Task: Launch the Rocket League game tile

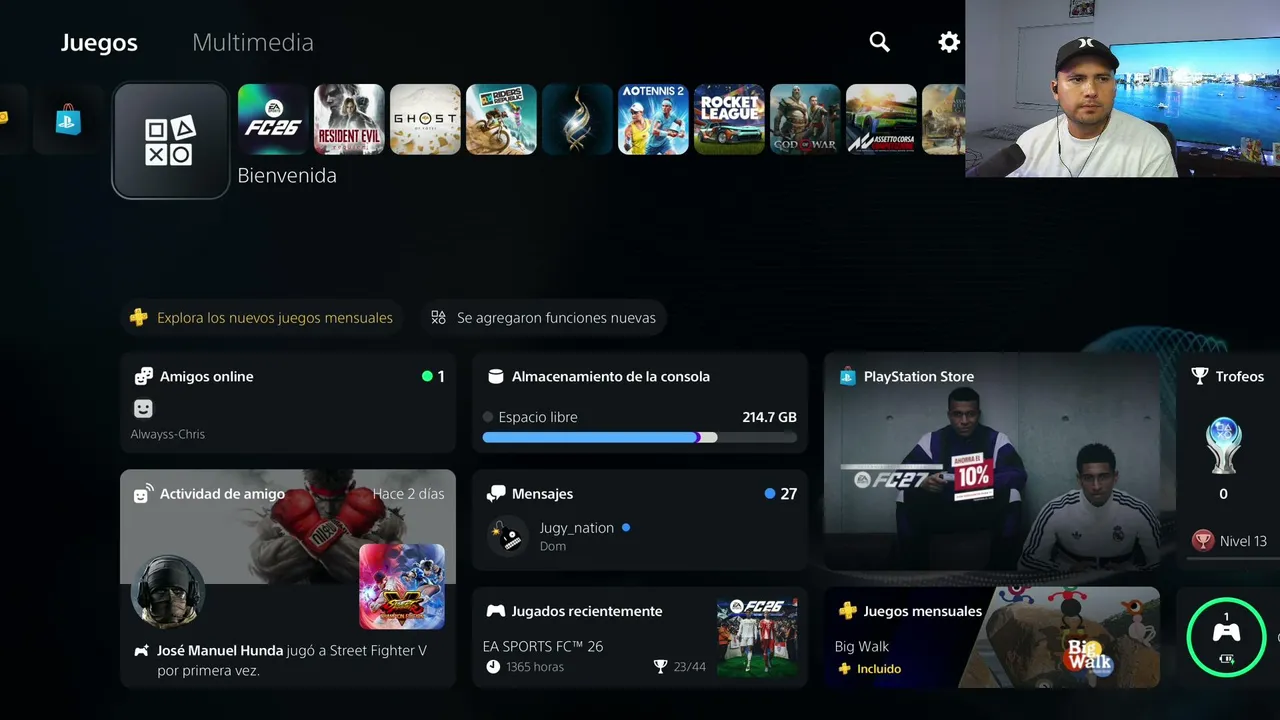Action: (729, 119)
